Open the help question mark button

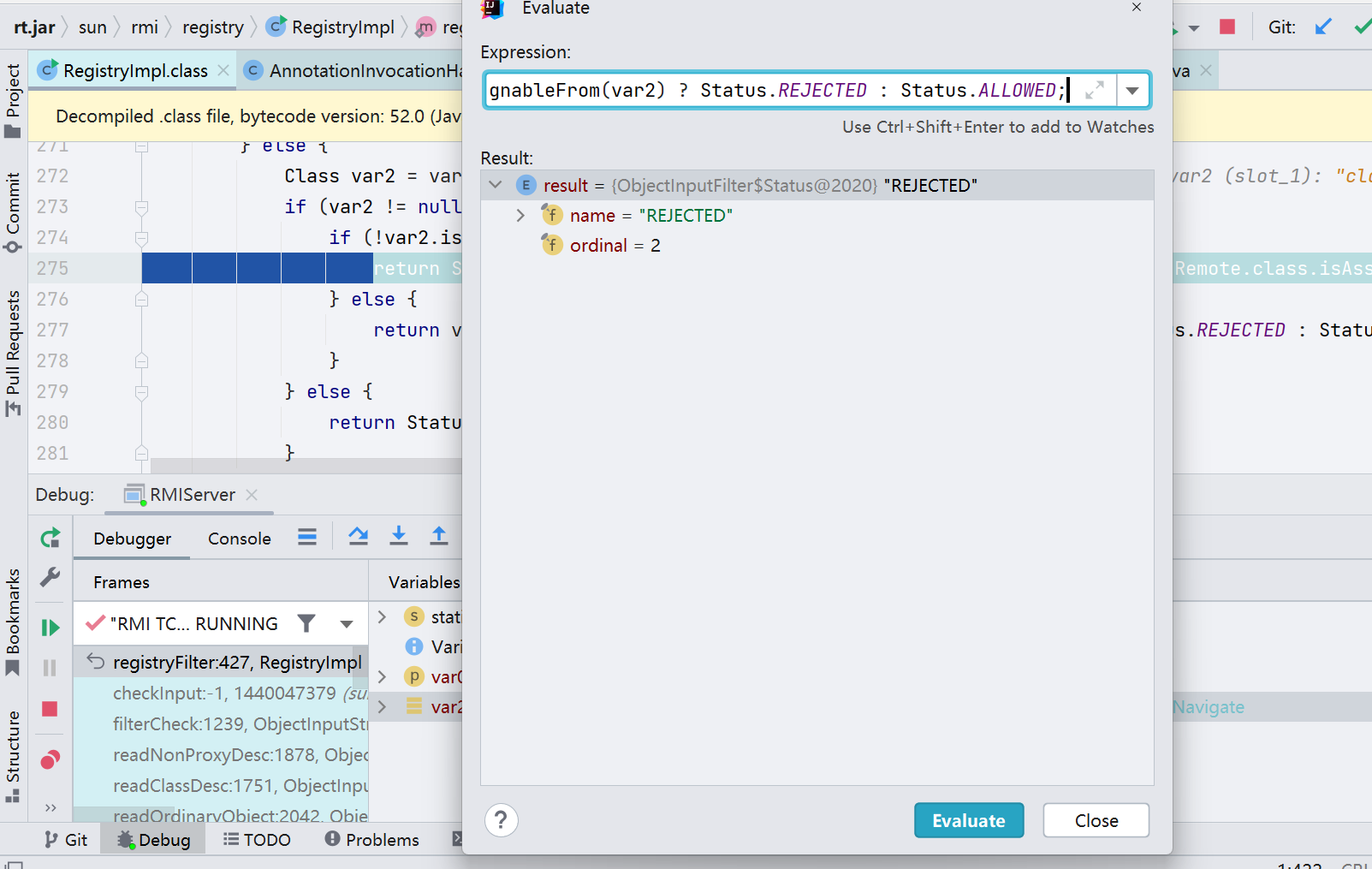[x=502, y=820]
